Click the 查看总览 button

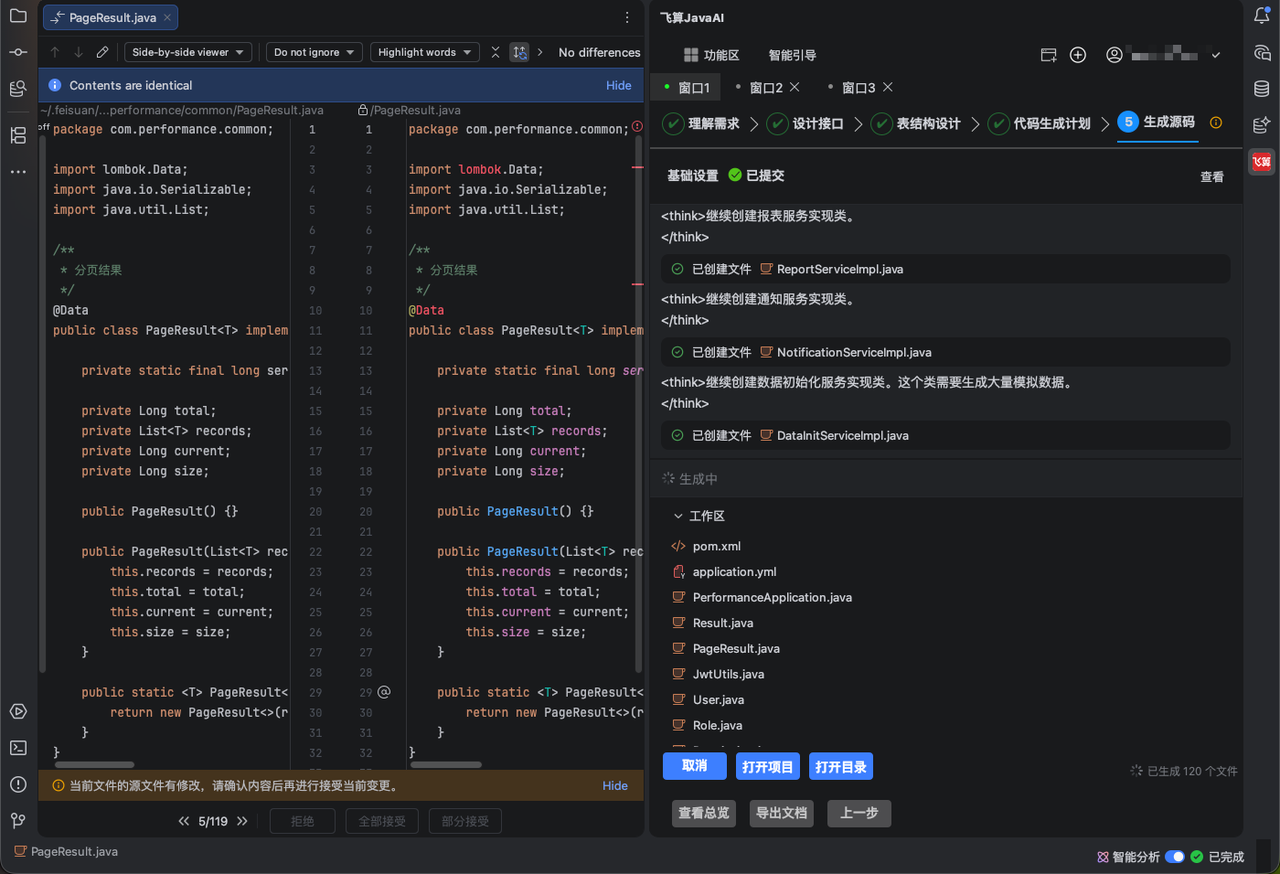tap(704, 813)
